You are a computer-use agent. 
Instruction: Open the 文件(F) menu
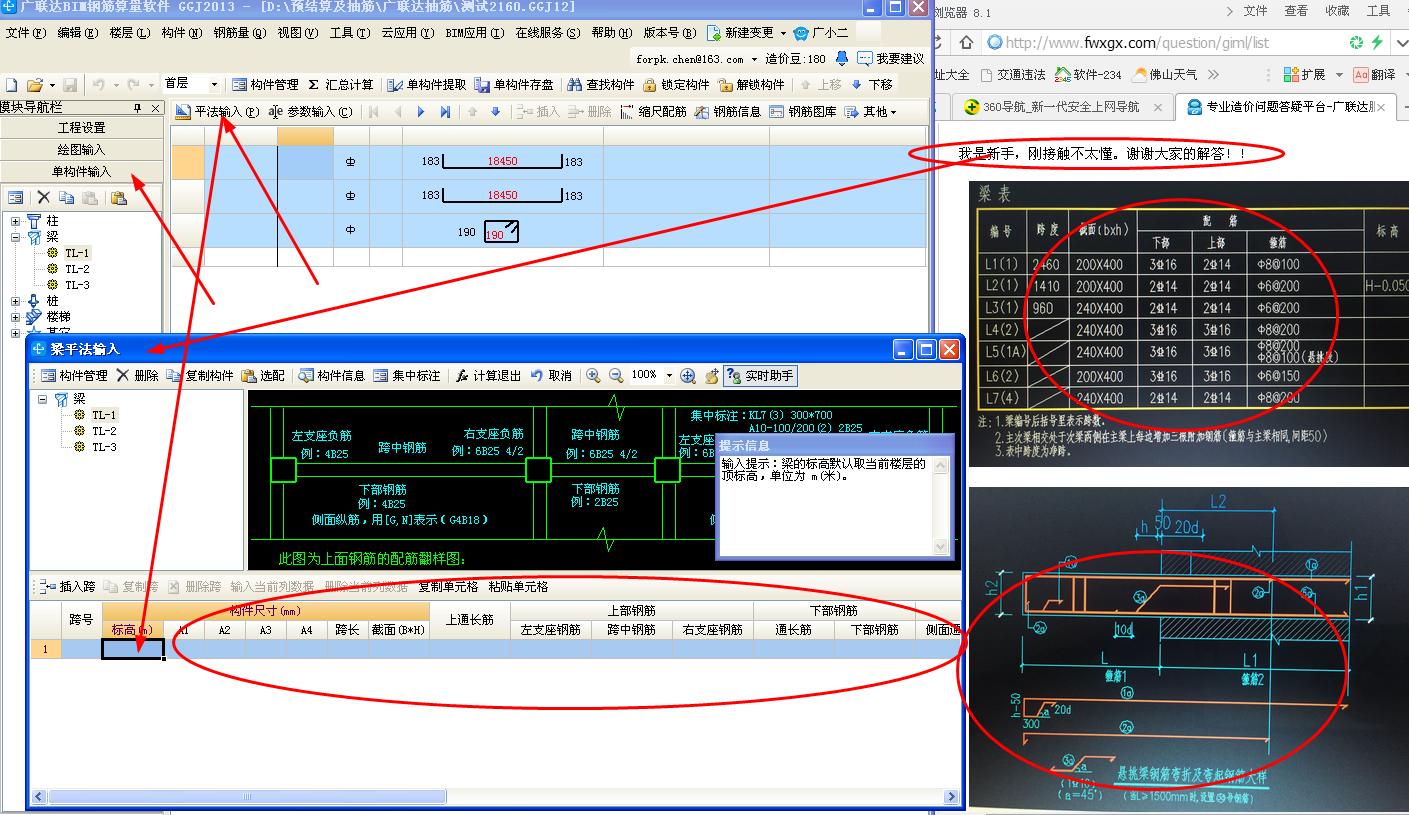click(26, 33)
